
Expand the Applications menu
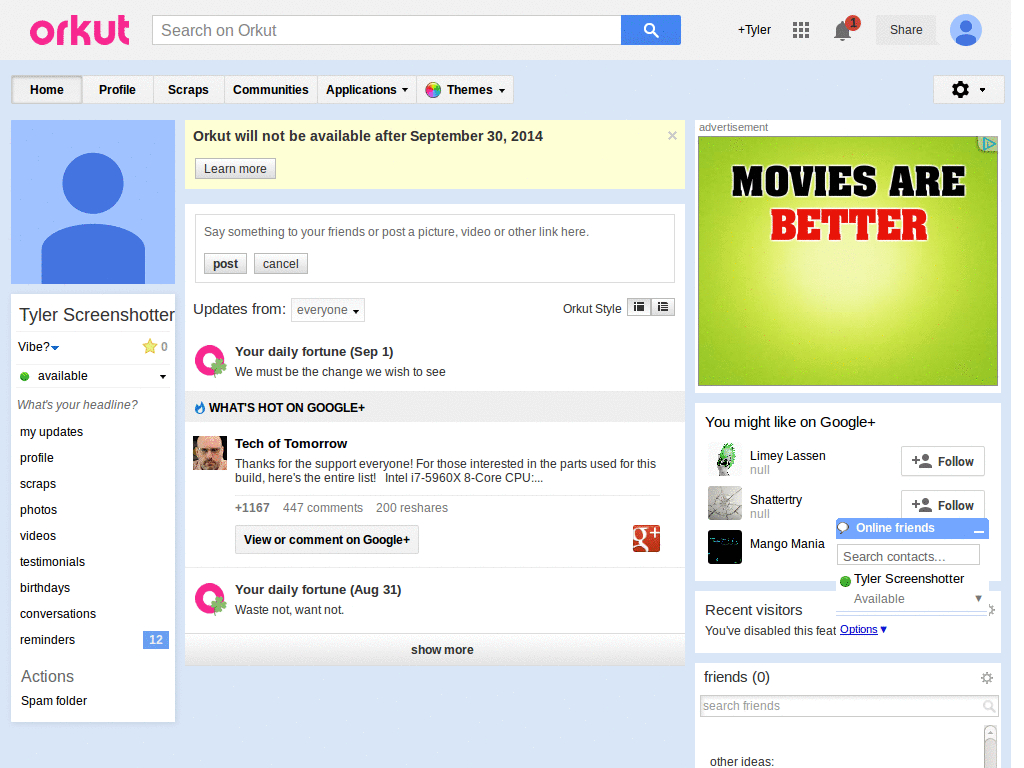pos(367,90)
